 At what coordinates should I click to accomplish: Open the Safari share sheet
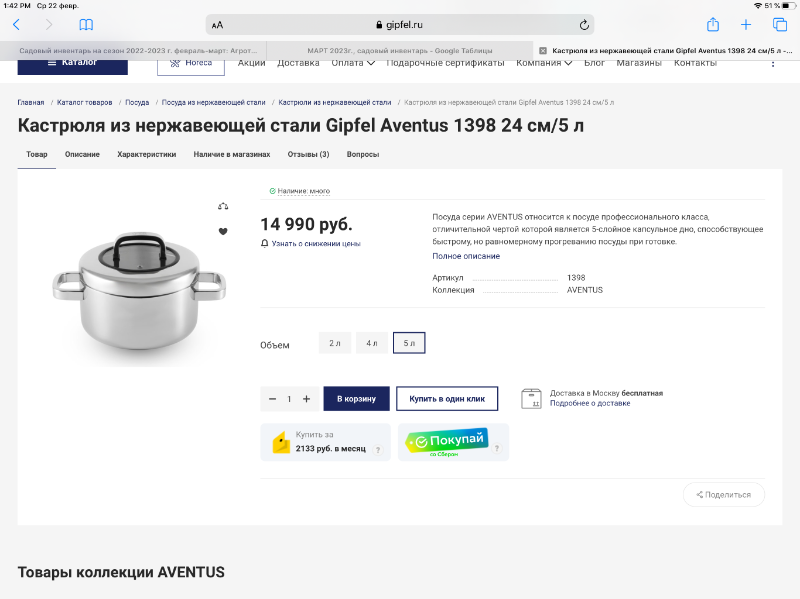(713, 24)
